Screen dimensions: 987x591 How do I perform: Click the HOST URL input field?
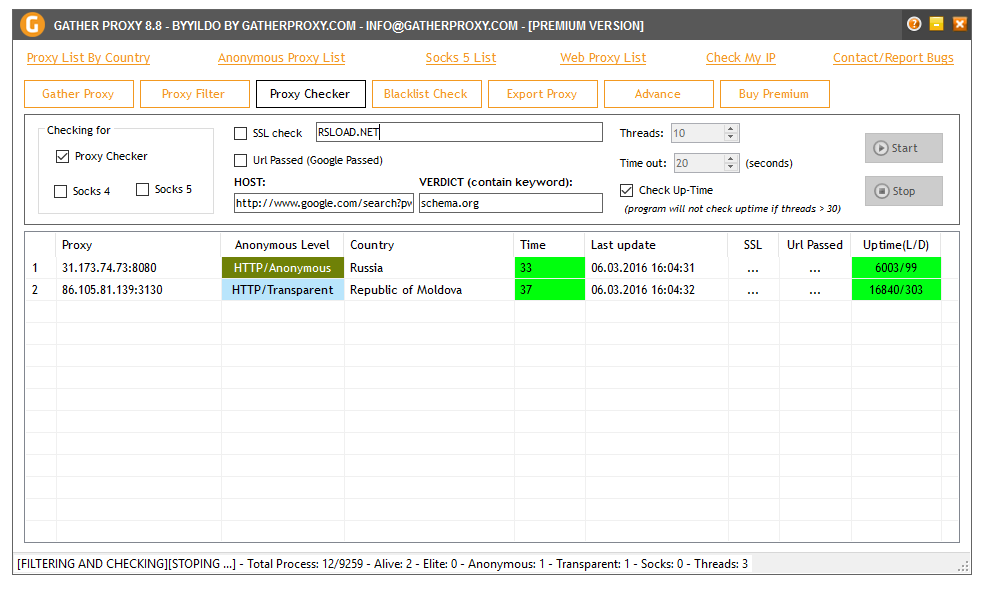click(324, 203)
